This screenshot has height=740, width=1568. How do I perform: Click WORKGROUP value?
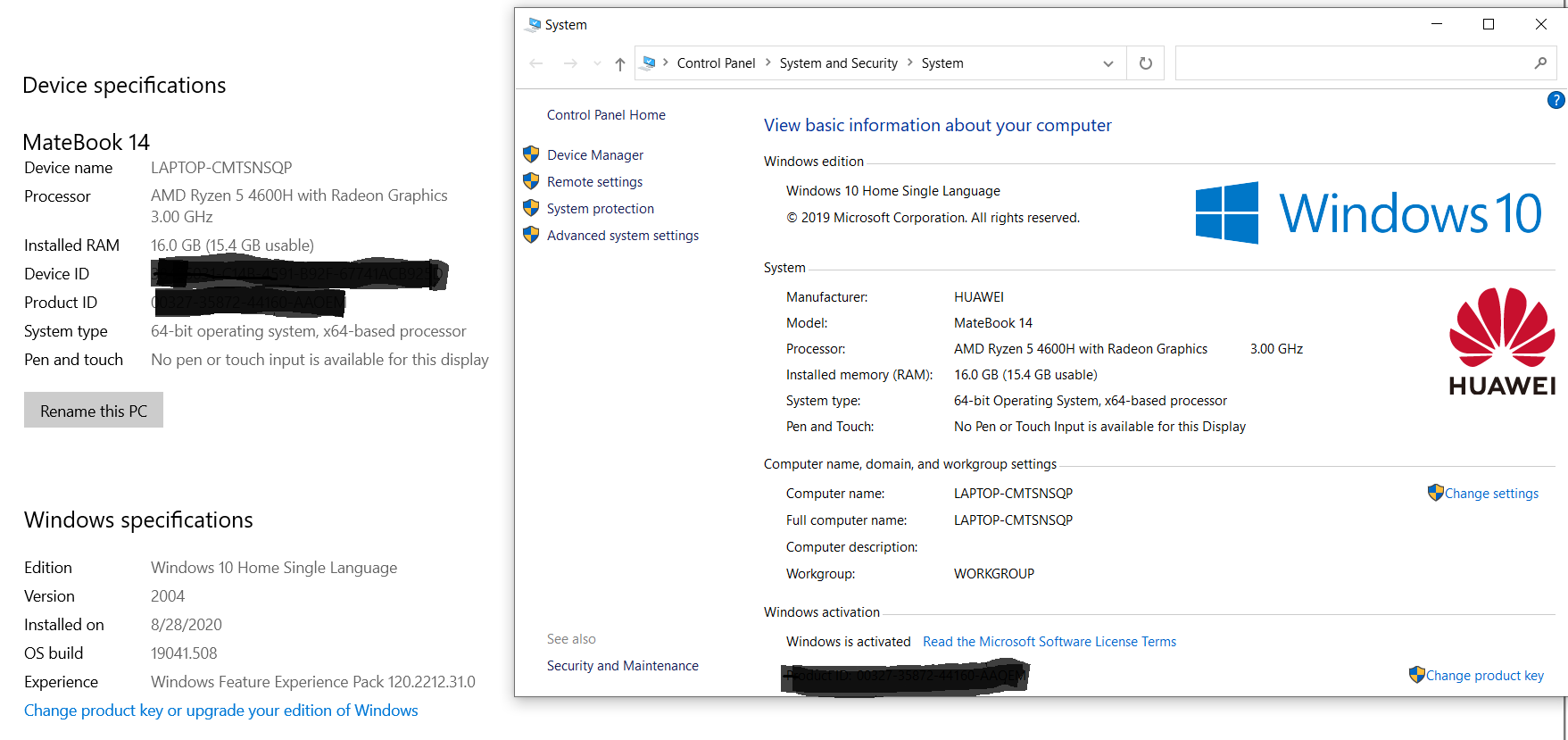pyautogui.click(x=994, y=574)
